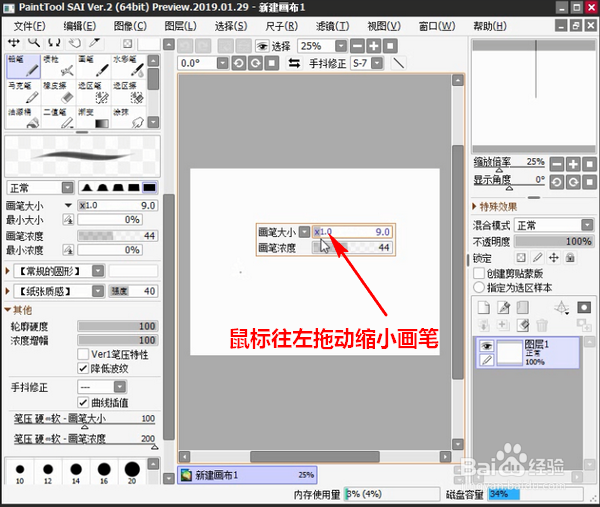The height and width of the screenshot is (507, 600).
Task: Select the 水彩笔 watercolor tool
Action: tap(128, 66)
